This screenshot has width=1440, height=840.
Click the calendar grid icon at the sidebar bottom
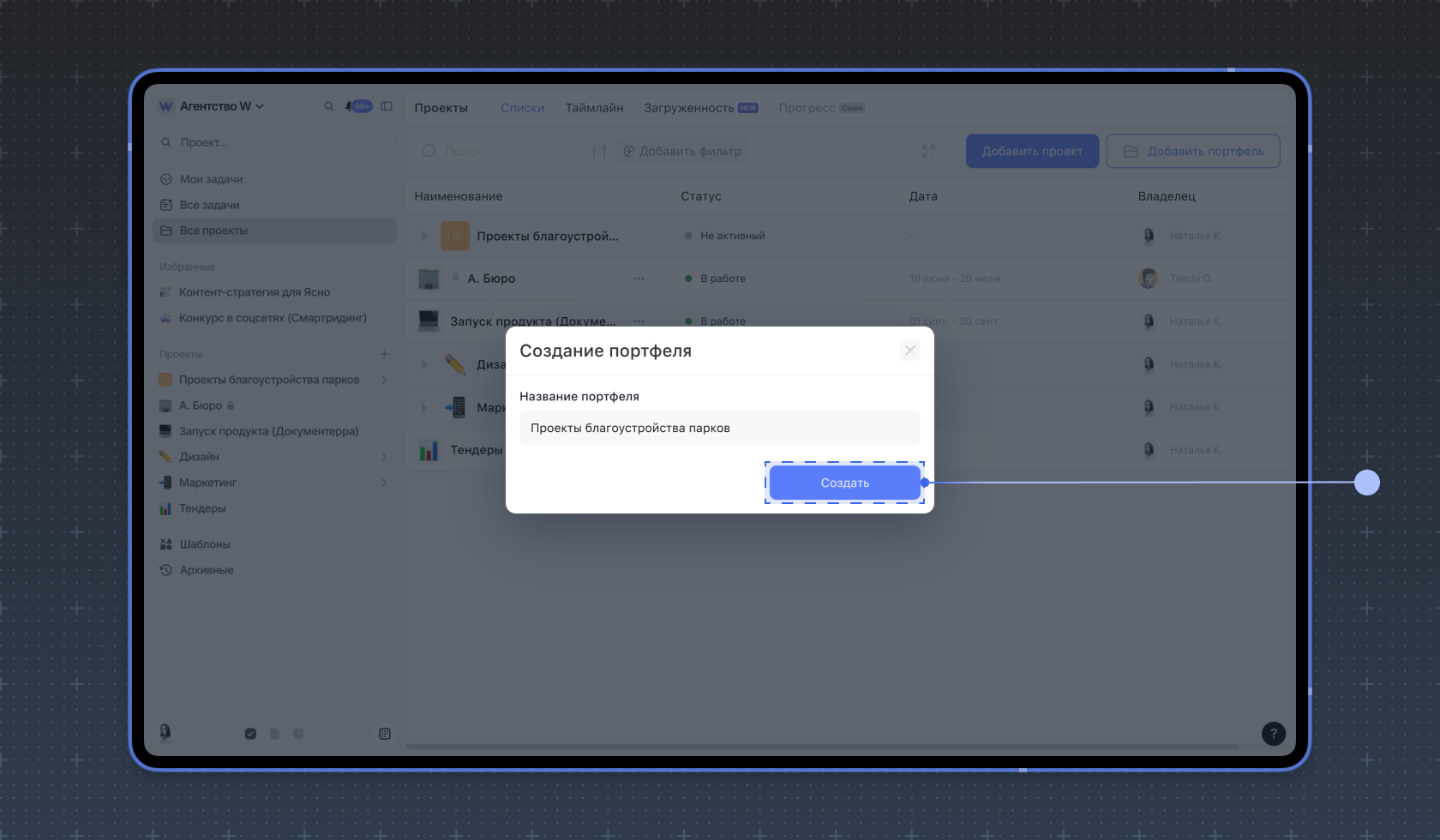click(x=385, y=734)
